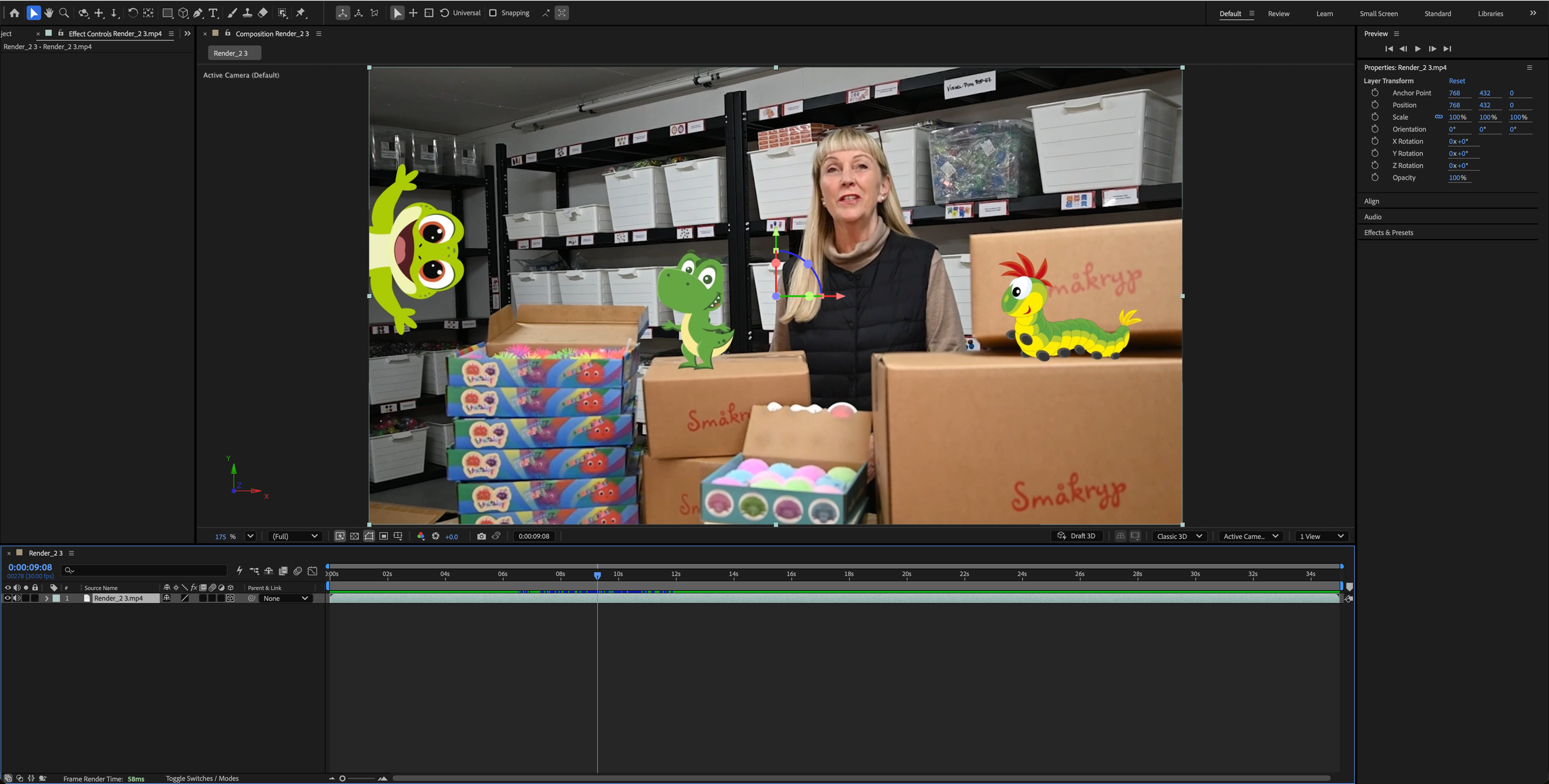Toggle Scale constrain proportions link

click(x=1439, y=117)
